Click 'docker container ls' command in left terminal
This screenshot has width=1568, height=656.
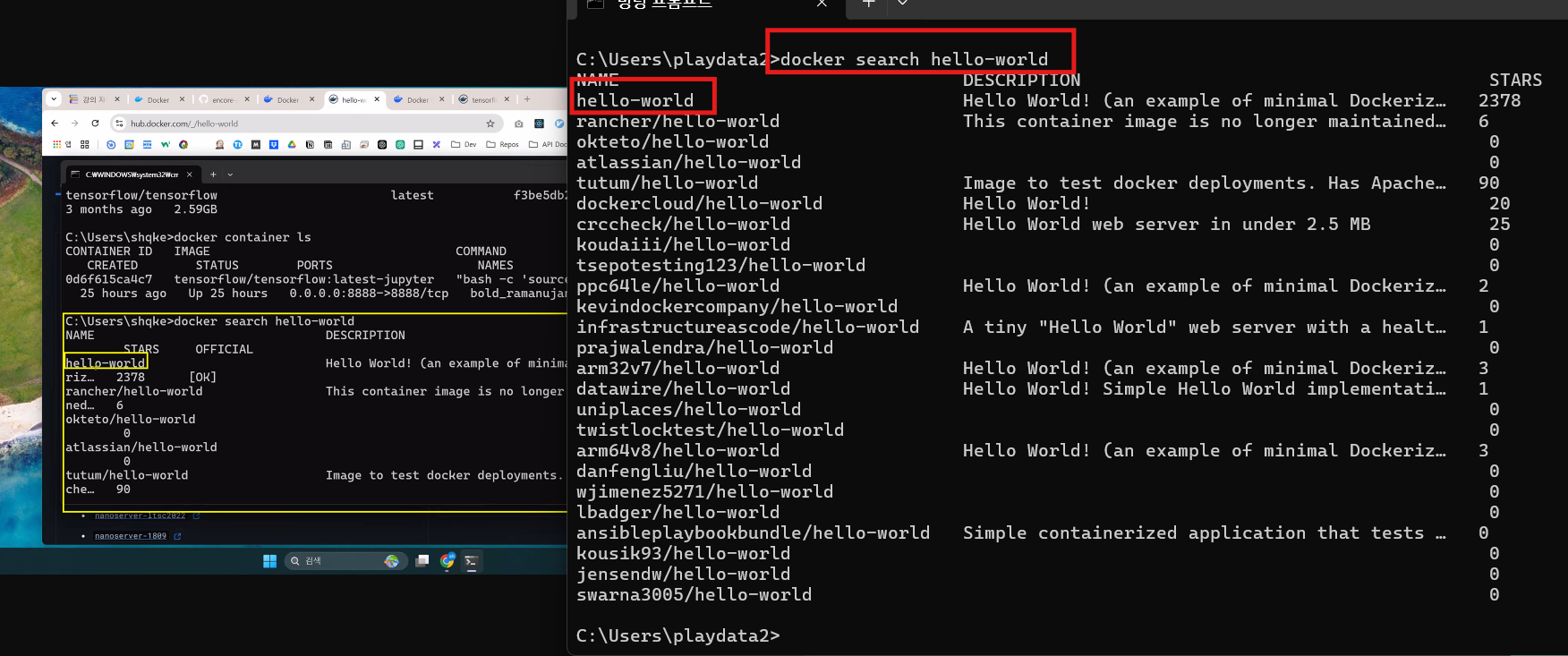243,237
